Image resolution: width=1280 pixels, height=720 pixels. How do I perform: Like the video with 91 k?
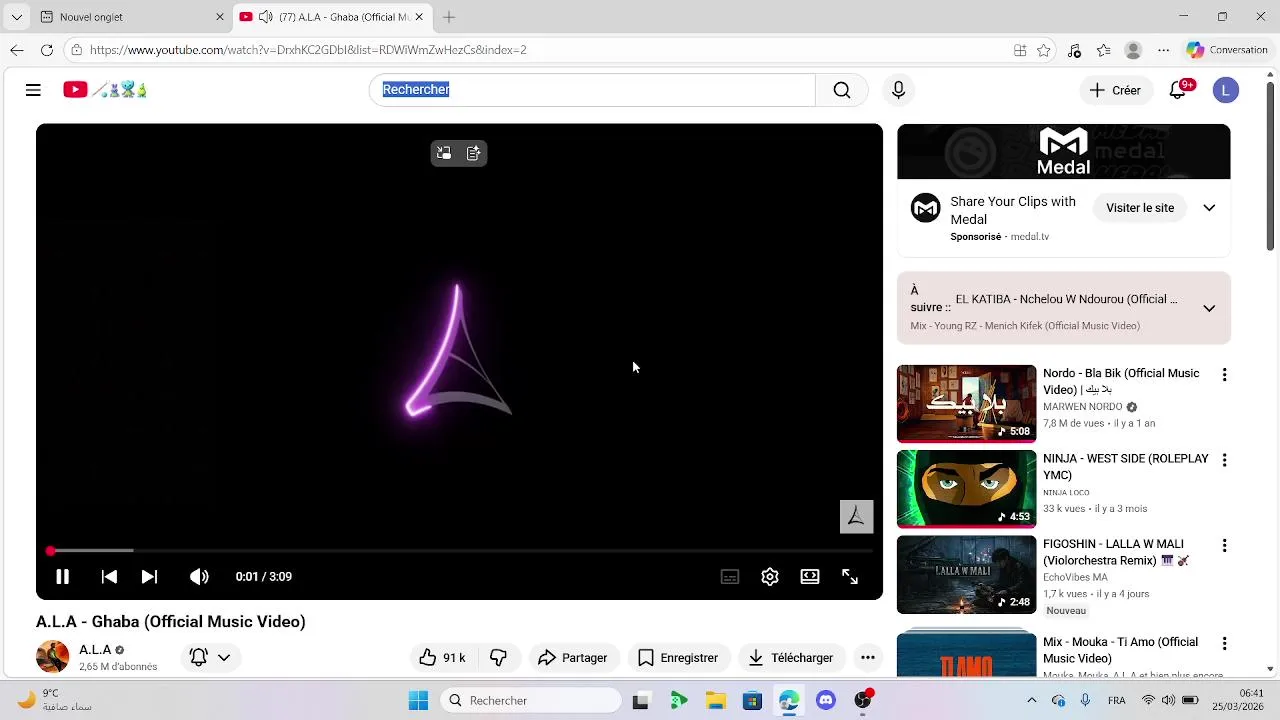(x=442, y=658)
